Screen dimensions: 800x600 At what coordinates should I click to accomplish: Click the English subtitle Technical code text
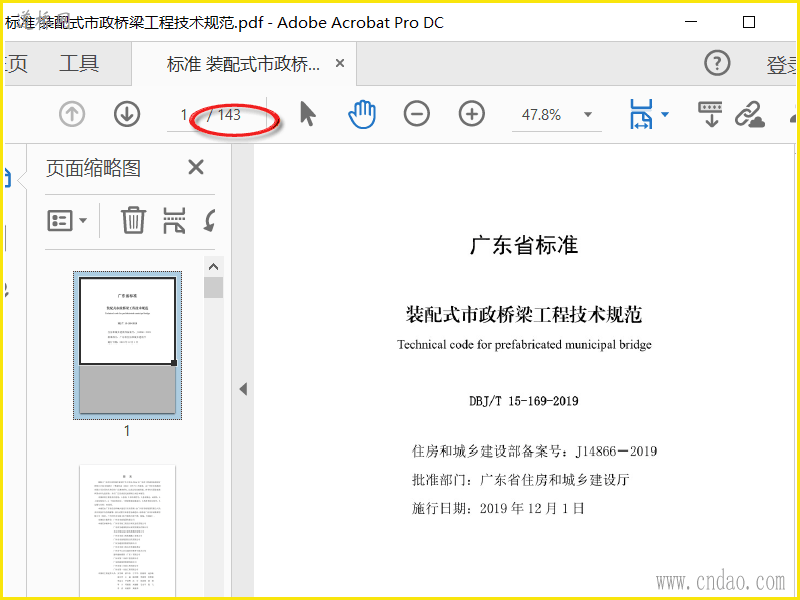point(524,345)
